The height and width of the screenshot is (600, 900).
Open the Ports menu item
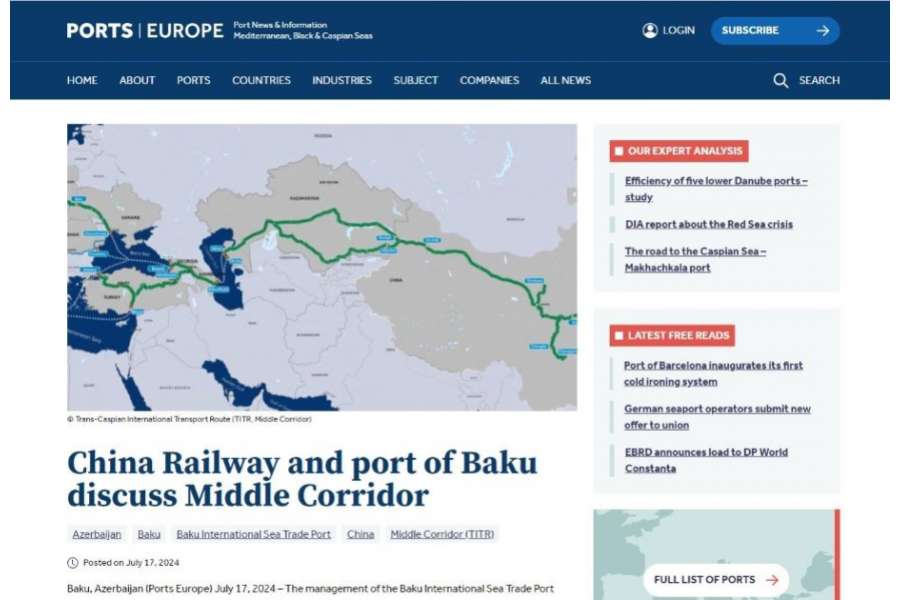(x=193, y=80)
